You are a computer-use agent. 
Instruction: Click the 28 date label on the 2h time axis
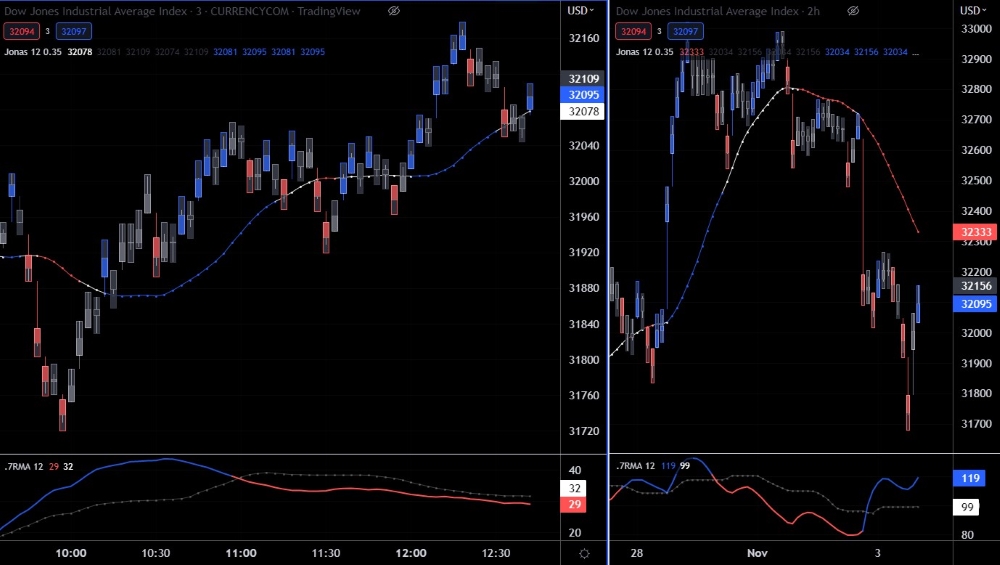tap(636, 553)
